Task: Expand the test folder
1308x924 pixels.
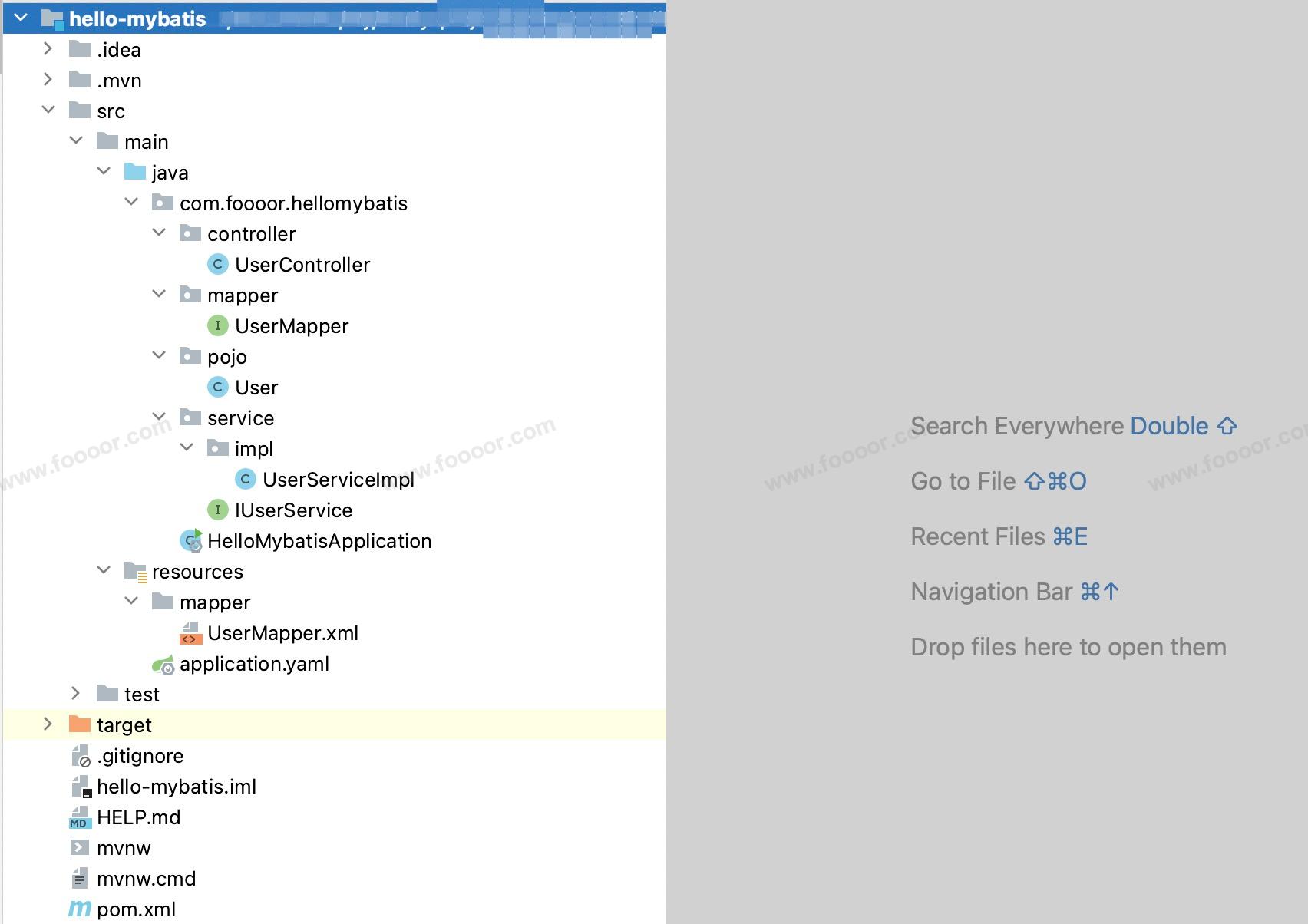Action: [75, 694]
